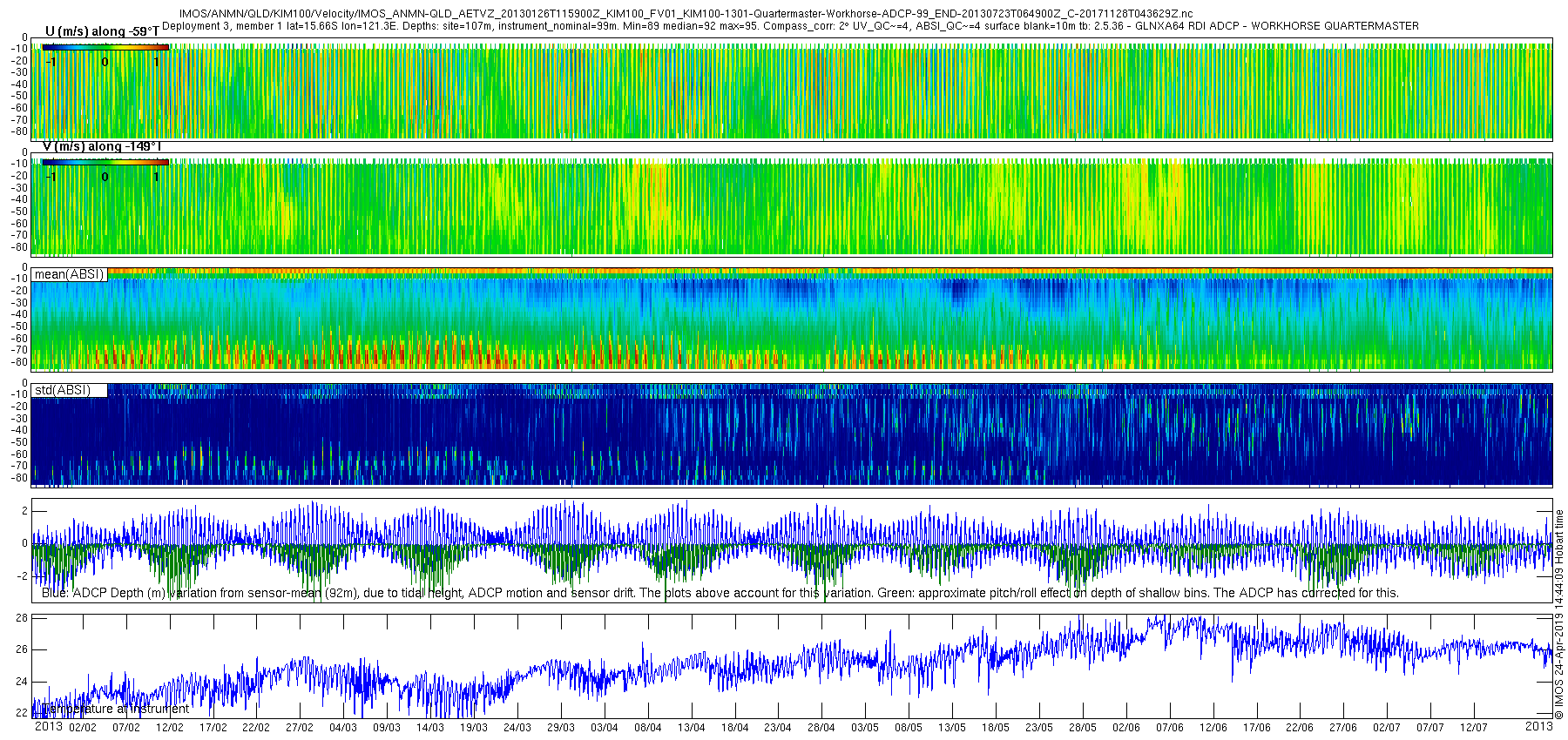Click the '02/07' date tick label
1568x740 pixels.
(1387, 728)
